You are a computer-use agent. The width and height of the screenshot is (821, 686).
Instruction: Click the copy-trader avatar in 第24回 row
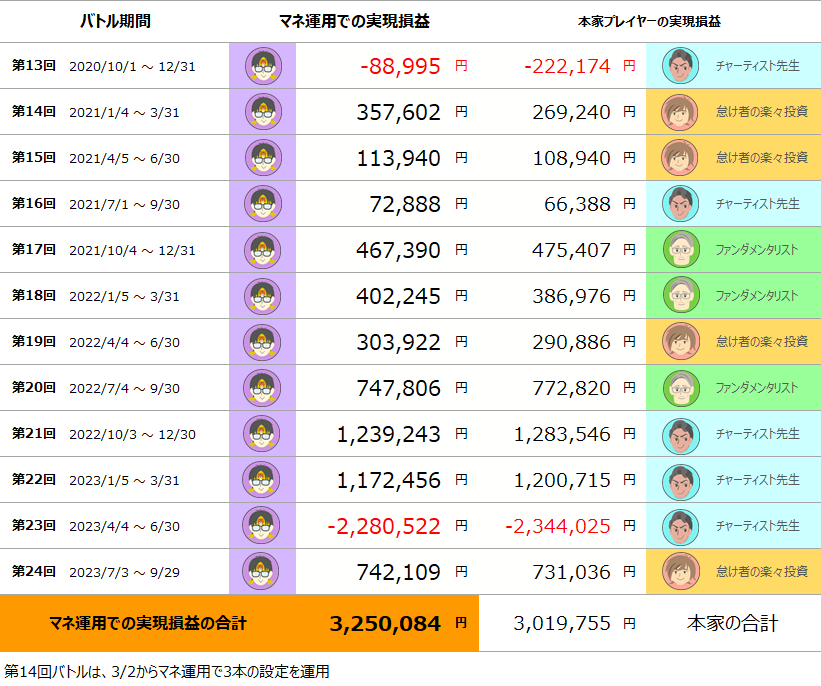(261, 571)
